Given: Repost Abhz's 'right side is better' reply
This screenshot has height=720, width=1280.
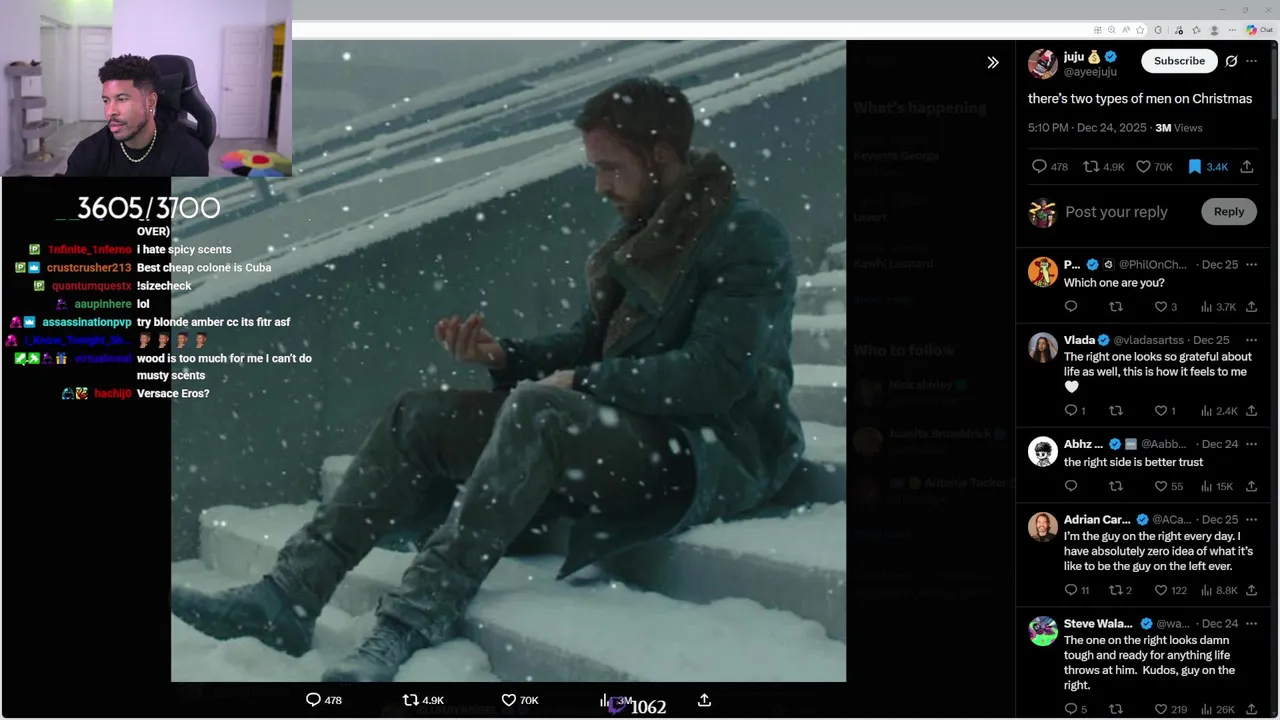Looking at the screenshot, I should click(x=1116, y=486).
